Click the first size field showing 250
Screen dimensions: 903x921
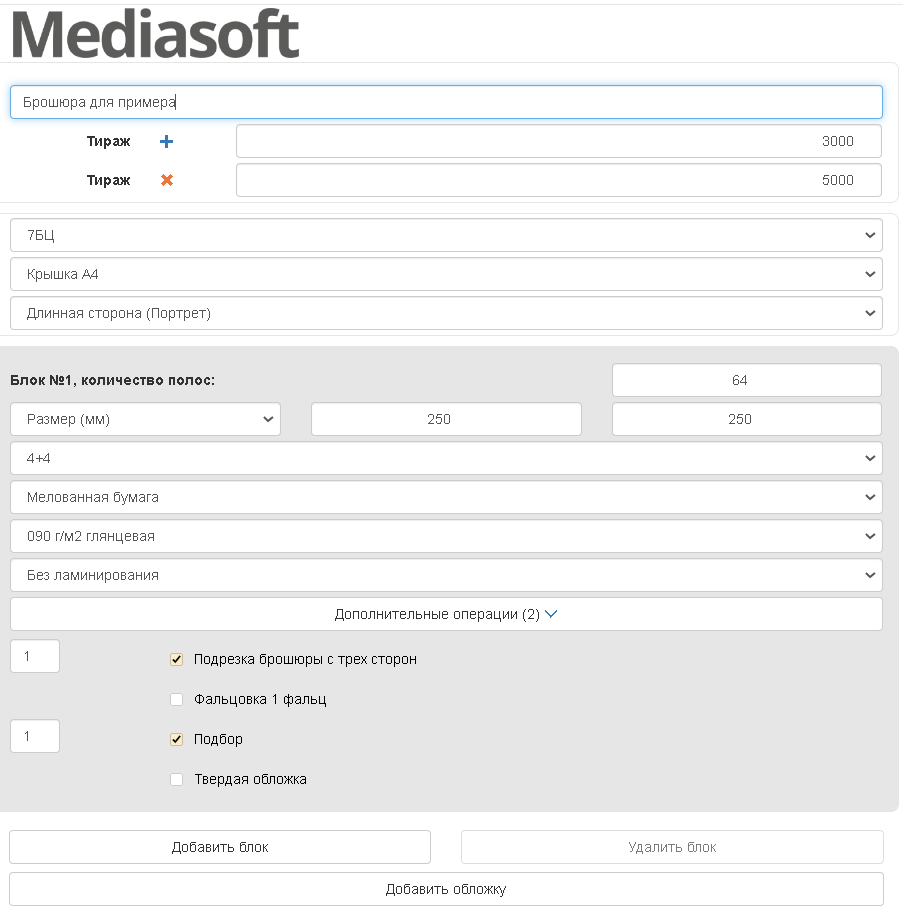coord(446,419)
